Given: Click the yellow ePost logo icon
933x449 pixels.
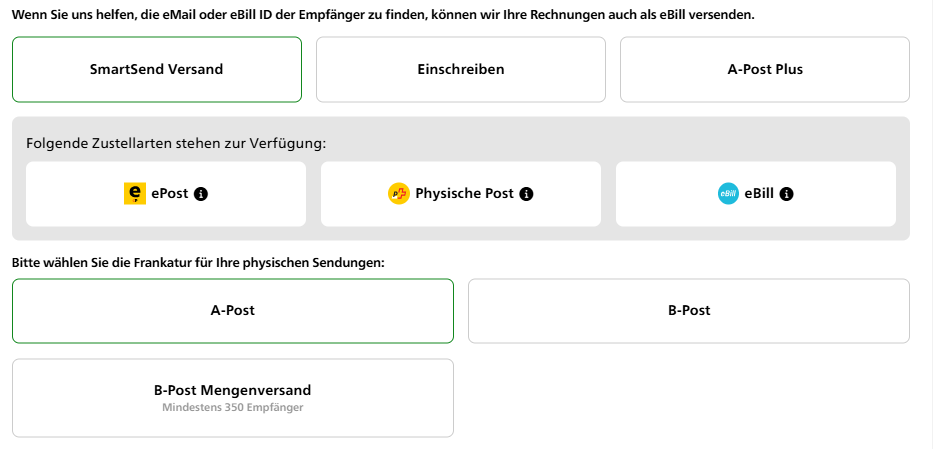Looking at the screenshot, I should [135, 194].
